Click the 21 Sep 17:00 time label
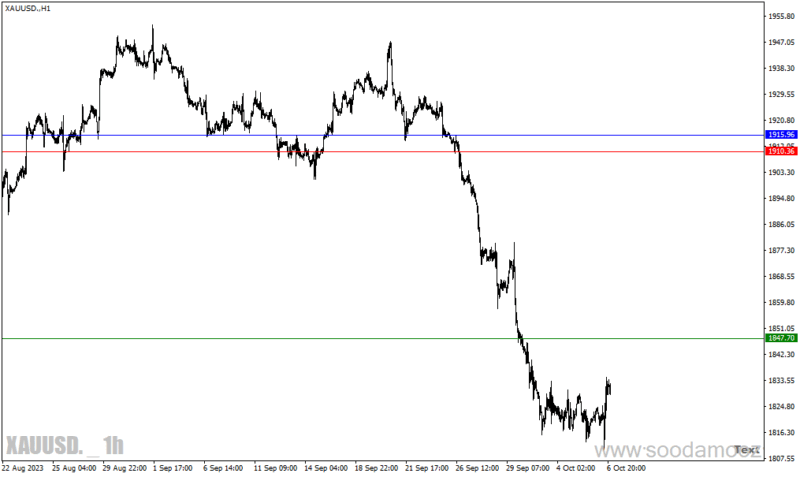 [x=427, y=468]
